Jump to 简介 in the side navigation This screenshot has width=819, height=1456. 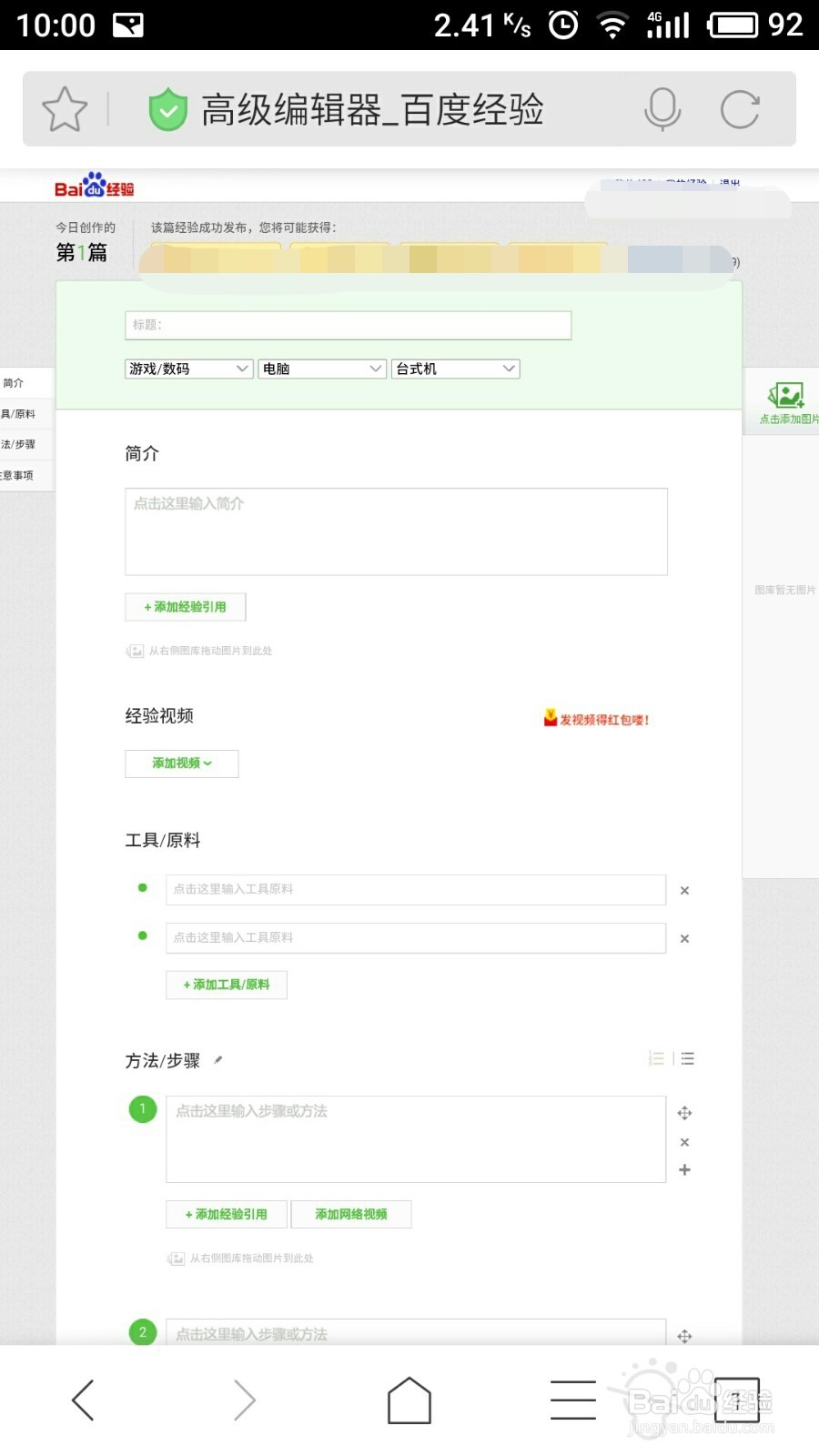[25, 383]
